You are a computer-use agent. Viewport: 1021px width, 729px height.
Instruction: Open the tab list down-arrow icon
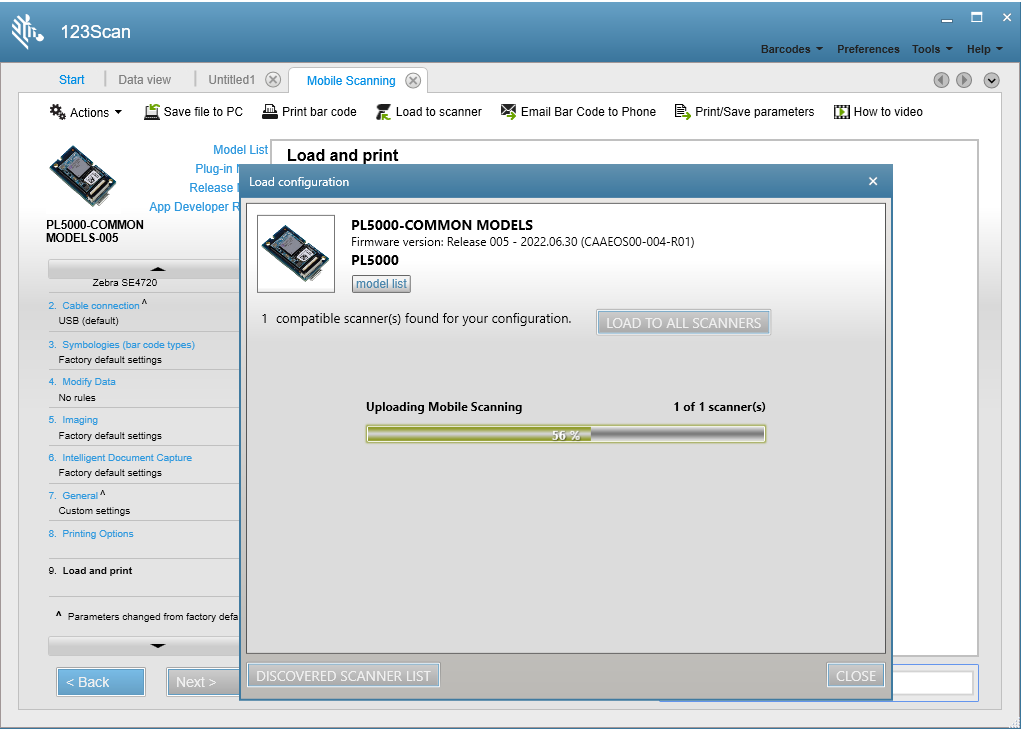point(992,80)
